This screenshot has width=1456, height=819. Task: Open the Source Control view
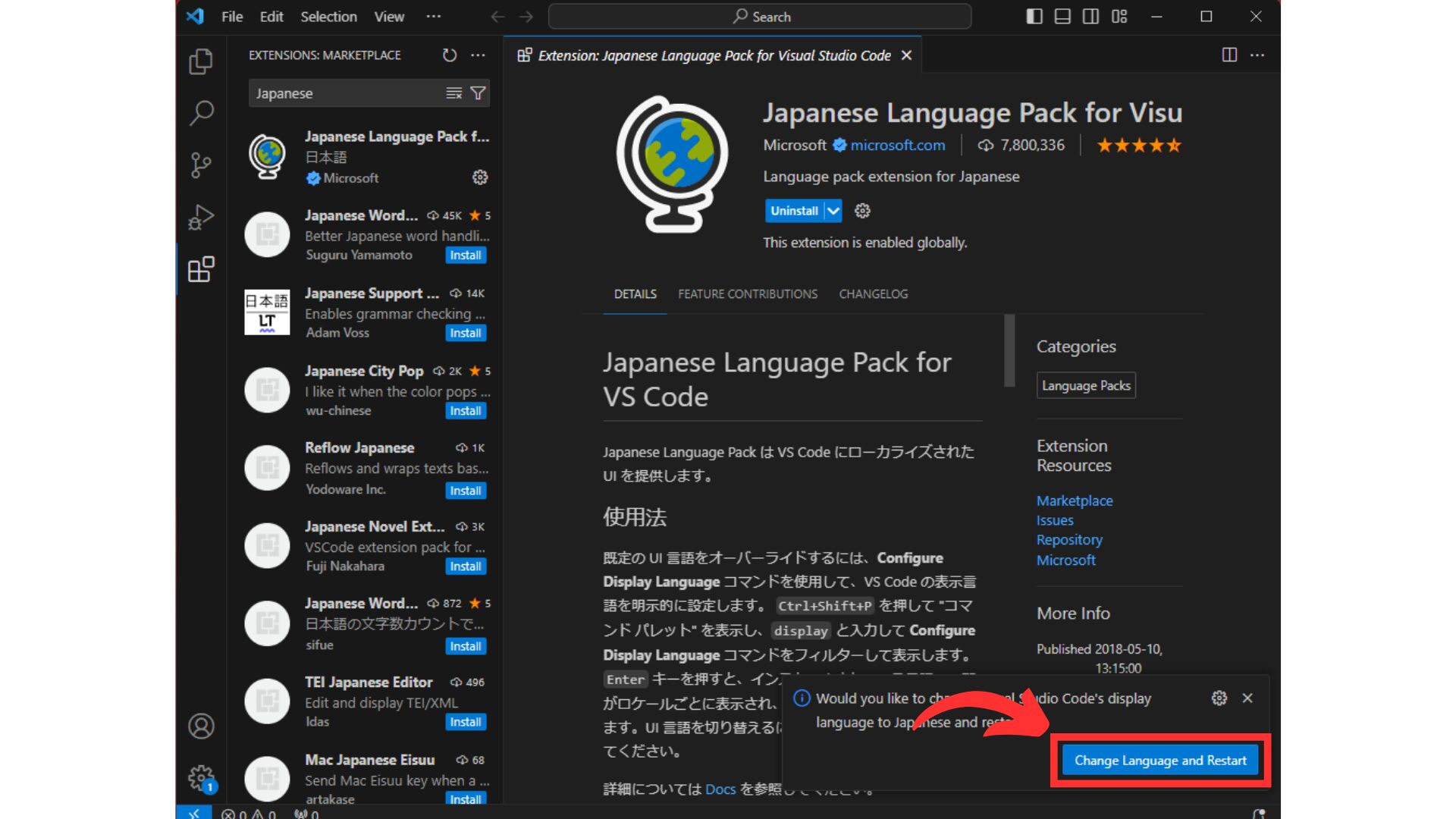200,164
